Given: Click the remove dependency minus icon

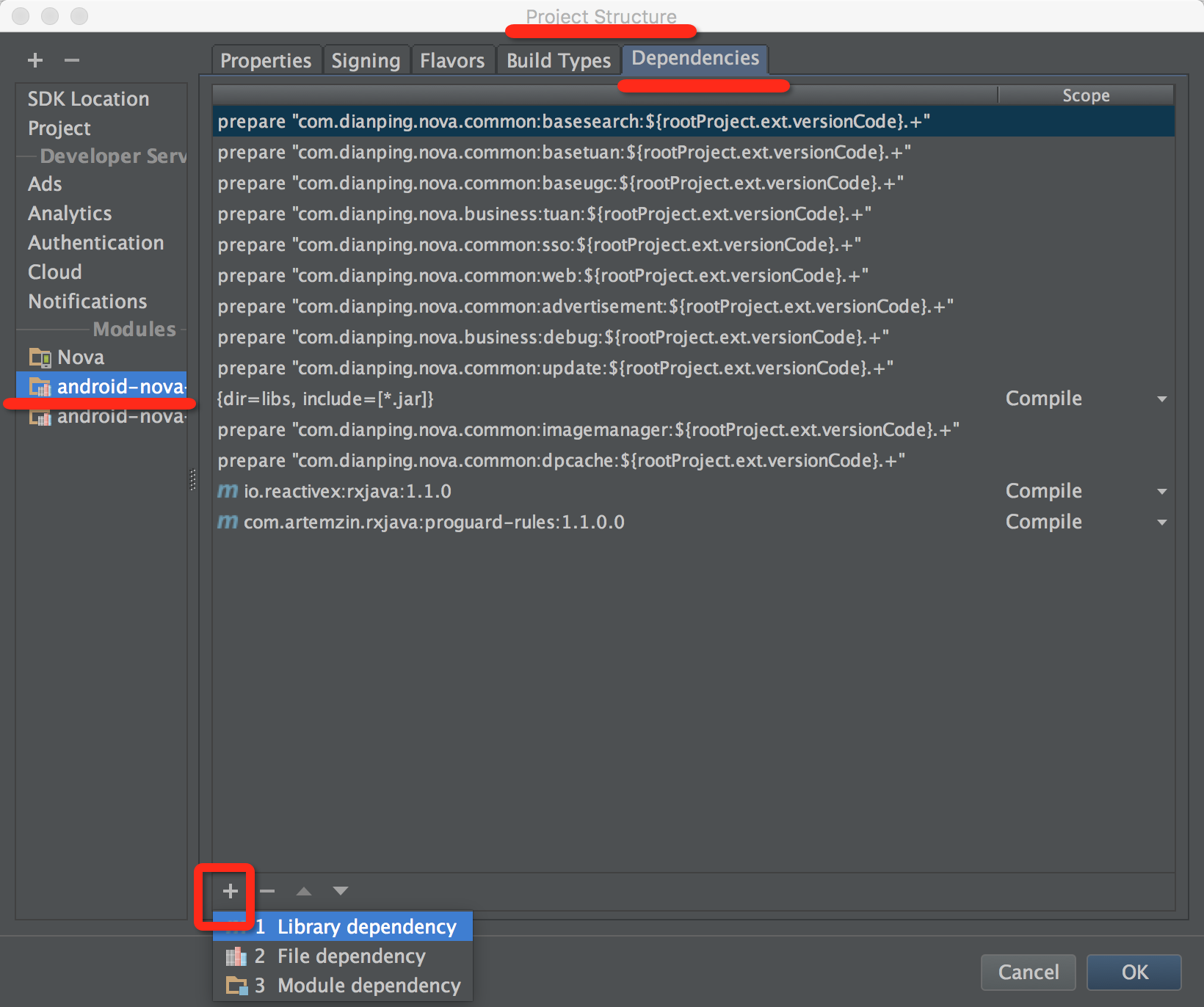Looking at the screenshot, I should click(x=267, y=891).
